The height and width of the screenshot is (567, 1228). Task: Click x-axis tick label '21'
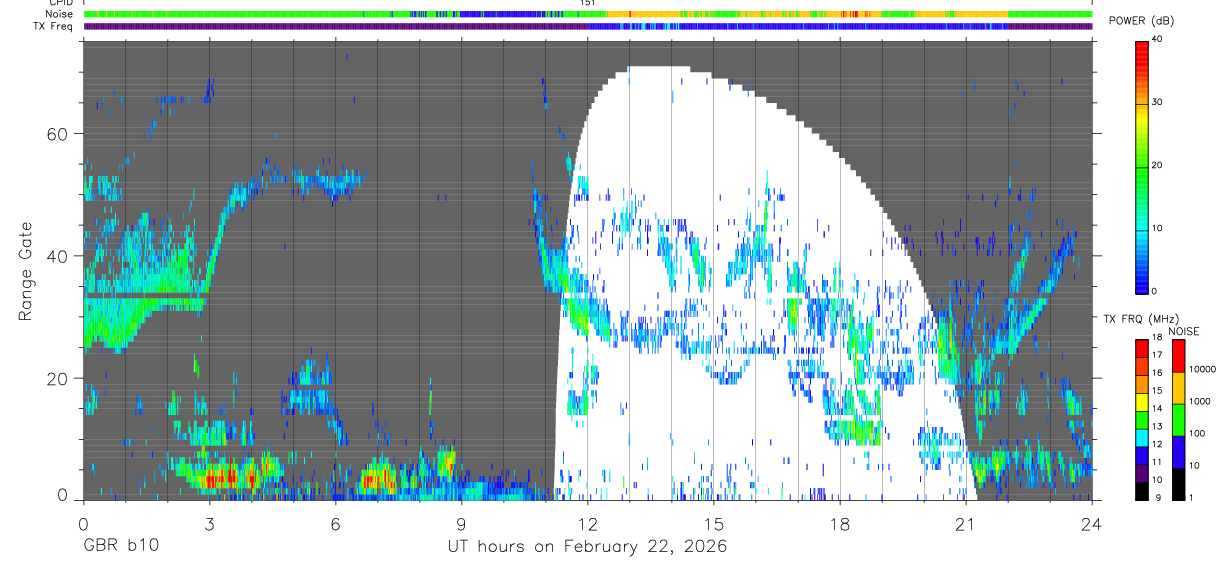[x=965, y=524]
